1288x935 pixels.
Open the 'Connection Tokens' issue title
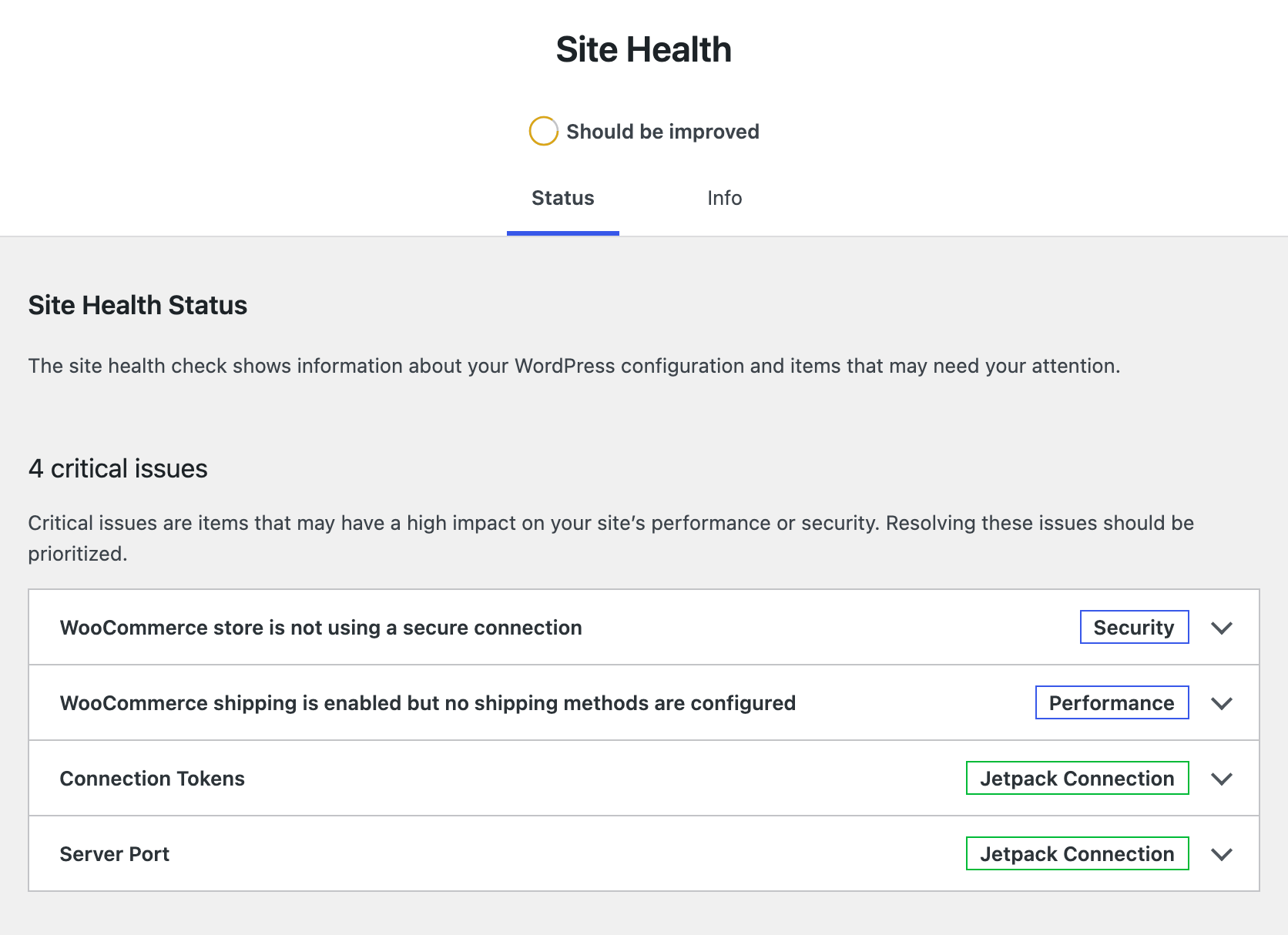point(153,779)
